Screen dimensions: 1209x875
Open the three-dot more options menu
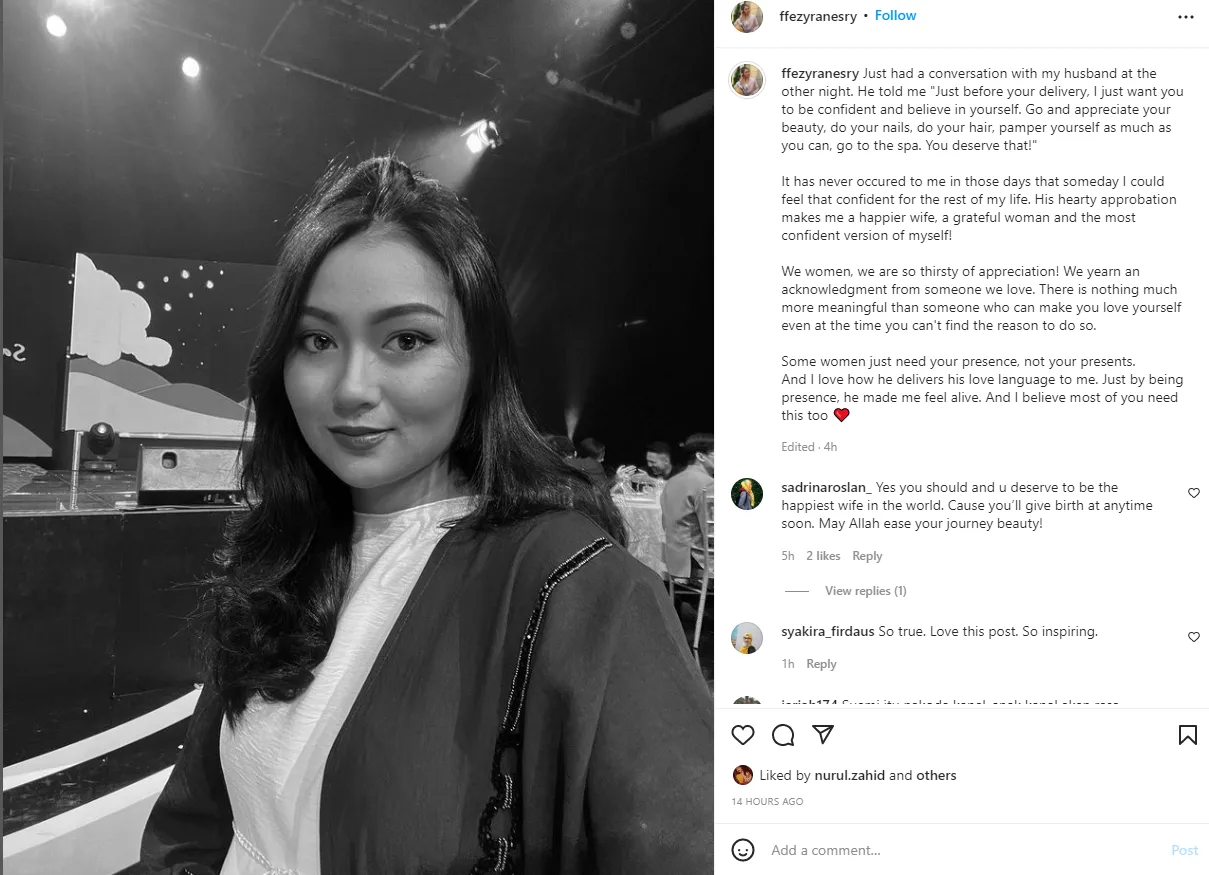[1186, 17]
